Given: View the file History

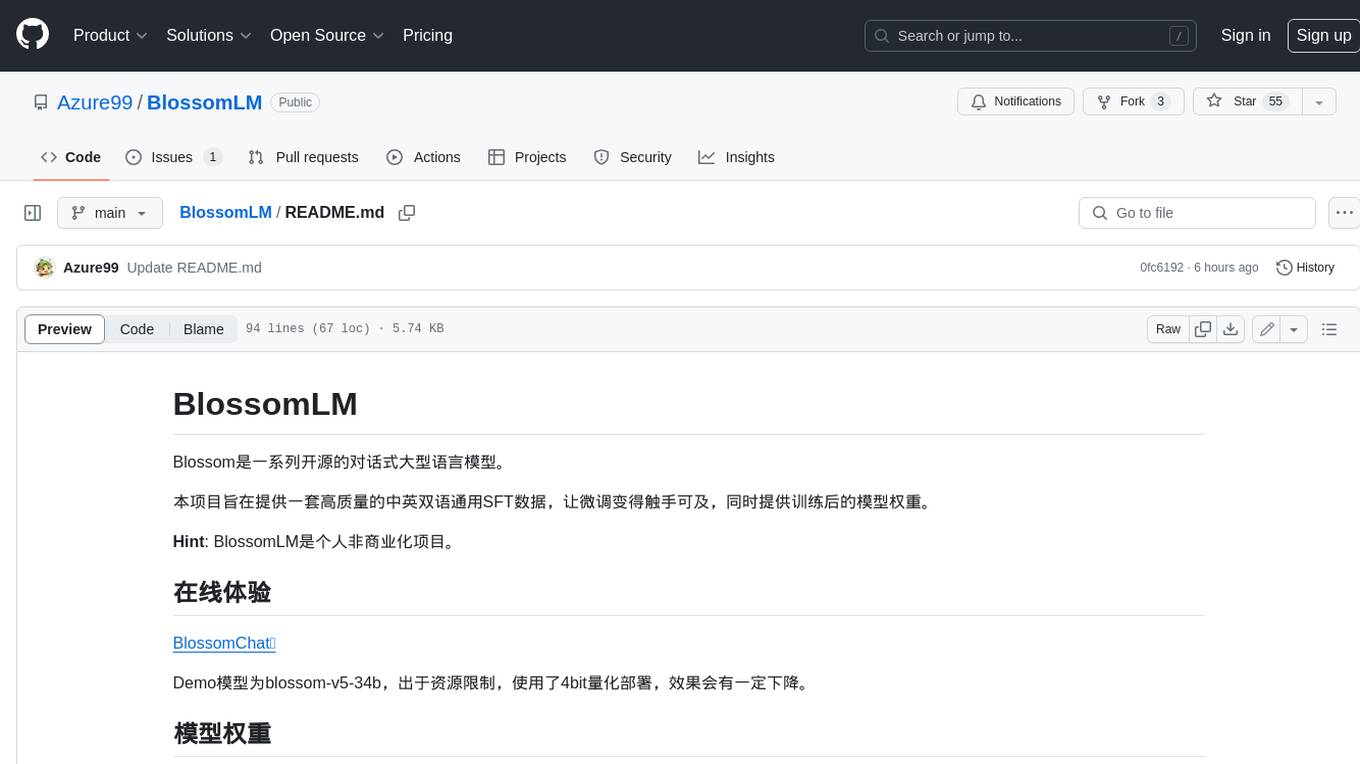Looking at the screenshot, I should (x=1305, y=268).
